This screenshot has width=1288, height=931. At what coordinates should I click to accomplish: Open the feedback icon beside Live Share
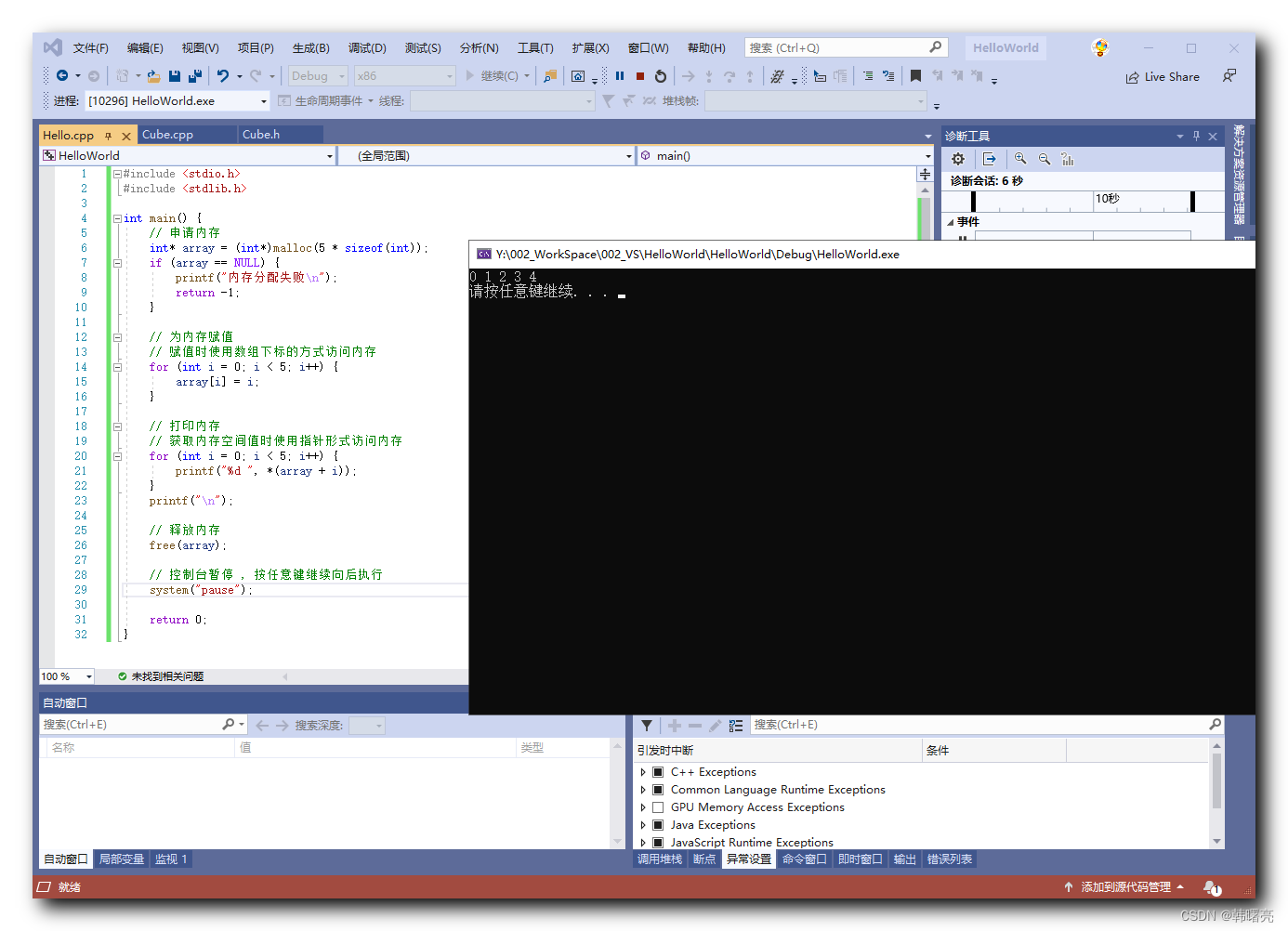[x=1229, y=76]
